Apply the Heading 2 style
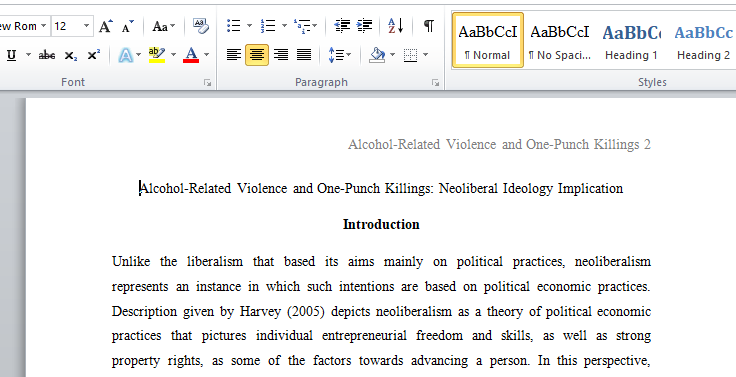This screenshot has height=377, width=736. [x=703, y=40]
